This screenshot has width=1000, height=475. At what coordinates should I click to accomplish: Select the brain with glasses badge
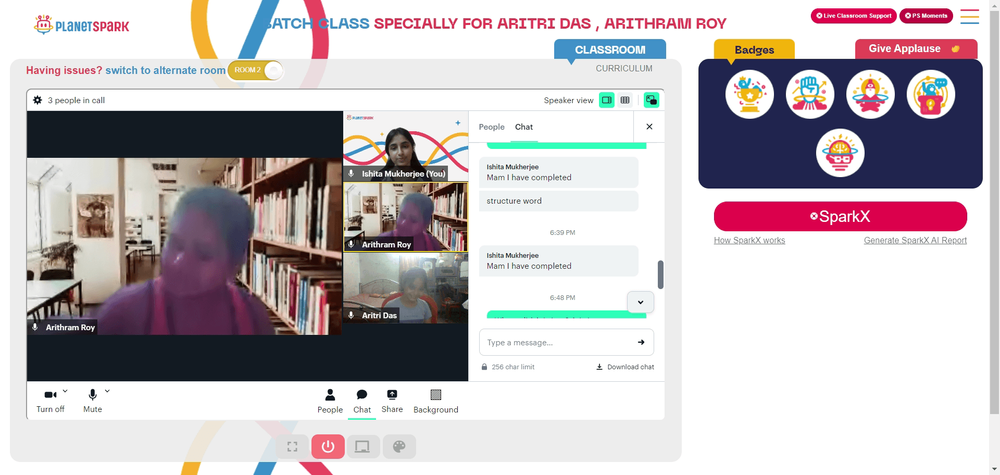pos(840,153)
